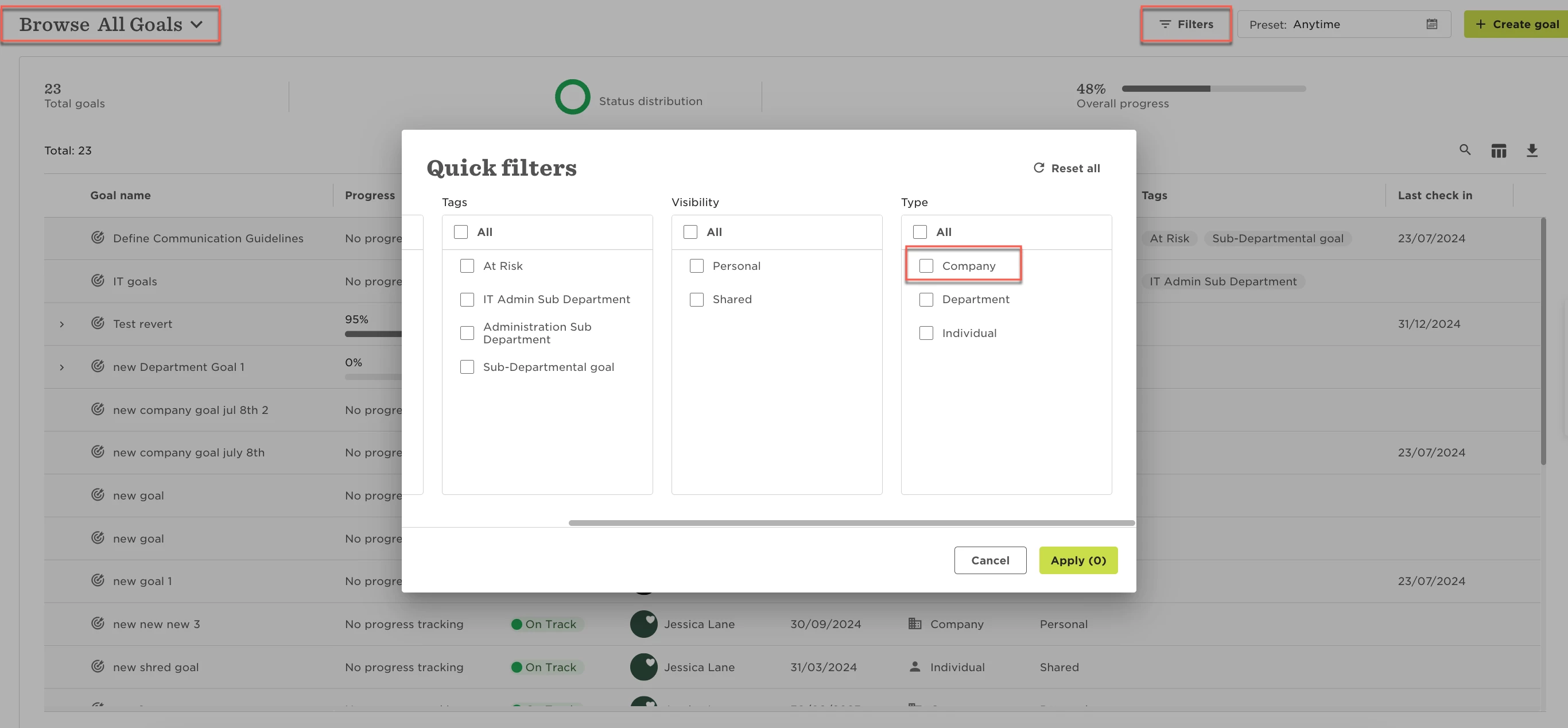Check the Company type checkbox
The width and height of the screenshot is (1568, 728).
click(x=926, y=266)
